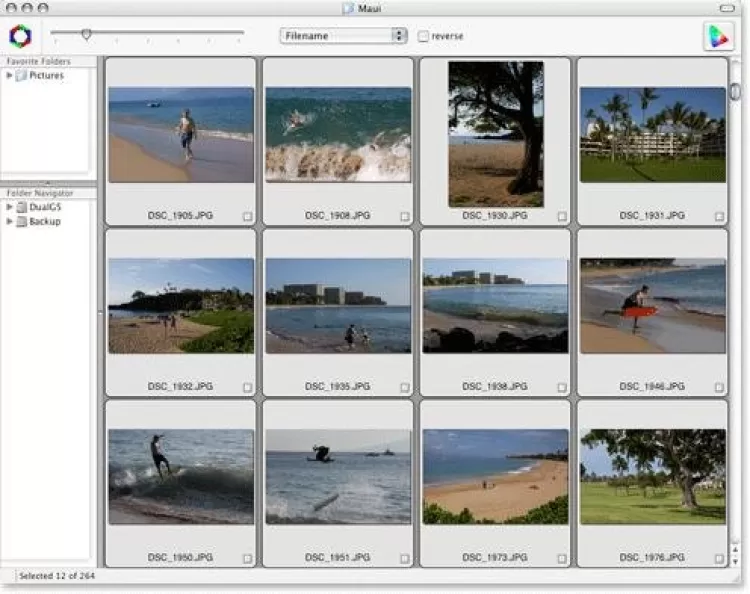Click the thumbnail size slider knob

87,34
